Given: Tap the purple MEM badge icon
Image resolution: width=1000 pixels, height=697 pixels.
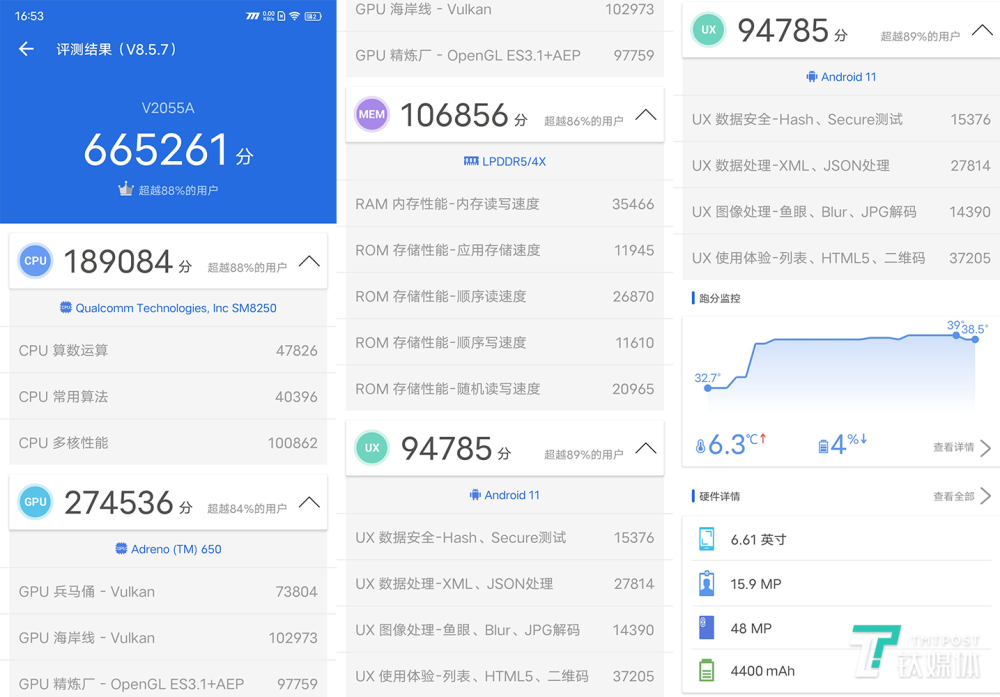Looking at the screenshot, I should [372, 114].
